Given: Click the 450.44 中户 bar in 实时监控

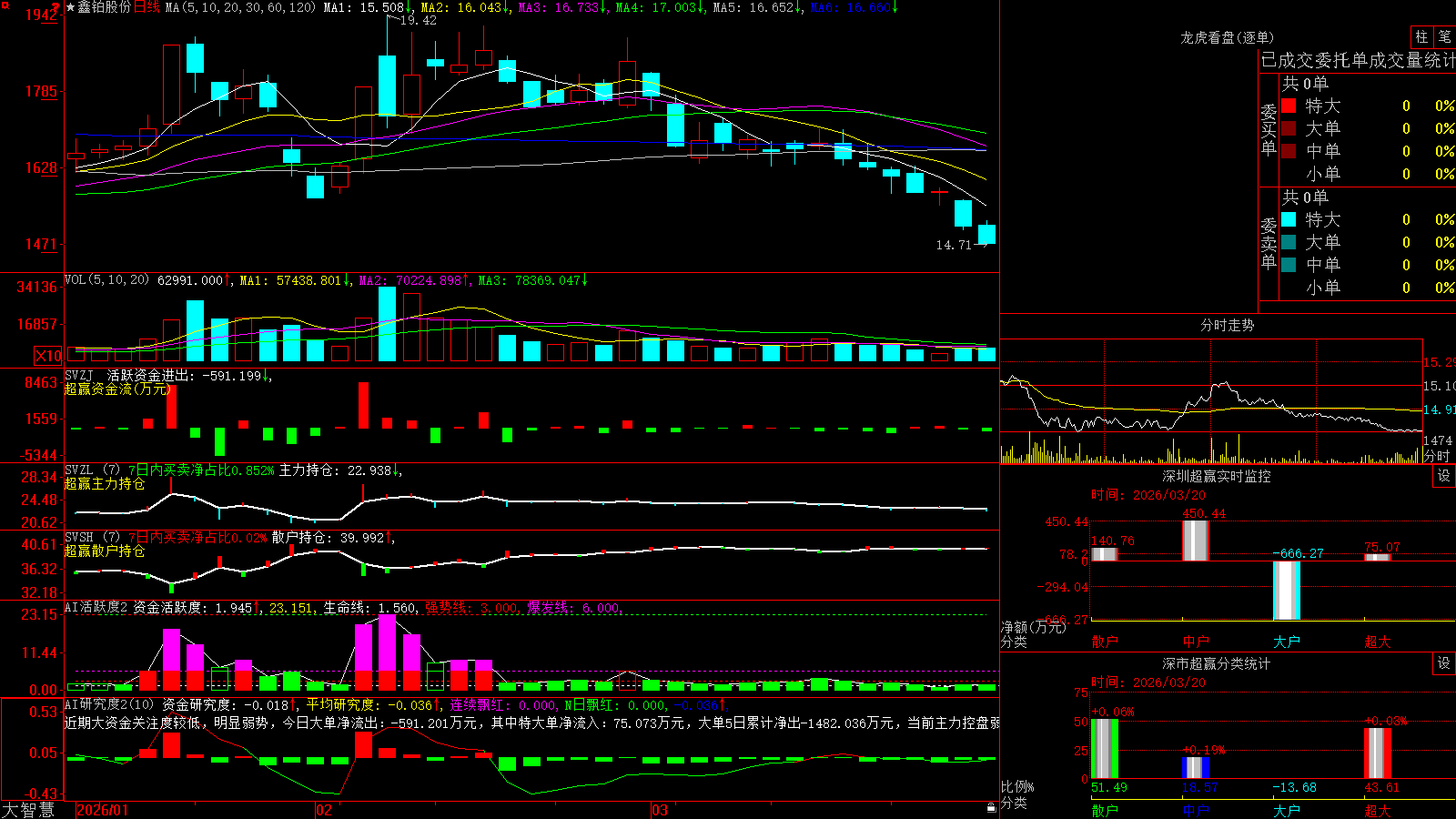Looking at the screenshot, I should [1196, 541].
